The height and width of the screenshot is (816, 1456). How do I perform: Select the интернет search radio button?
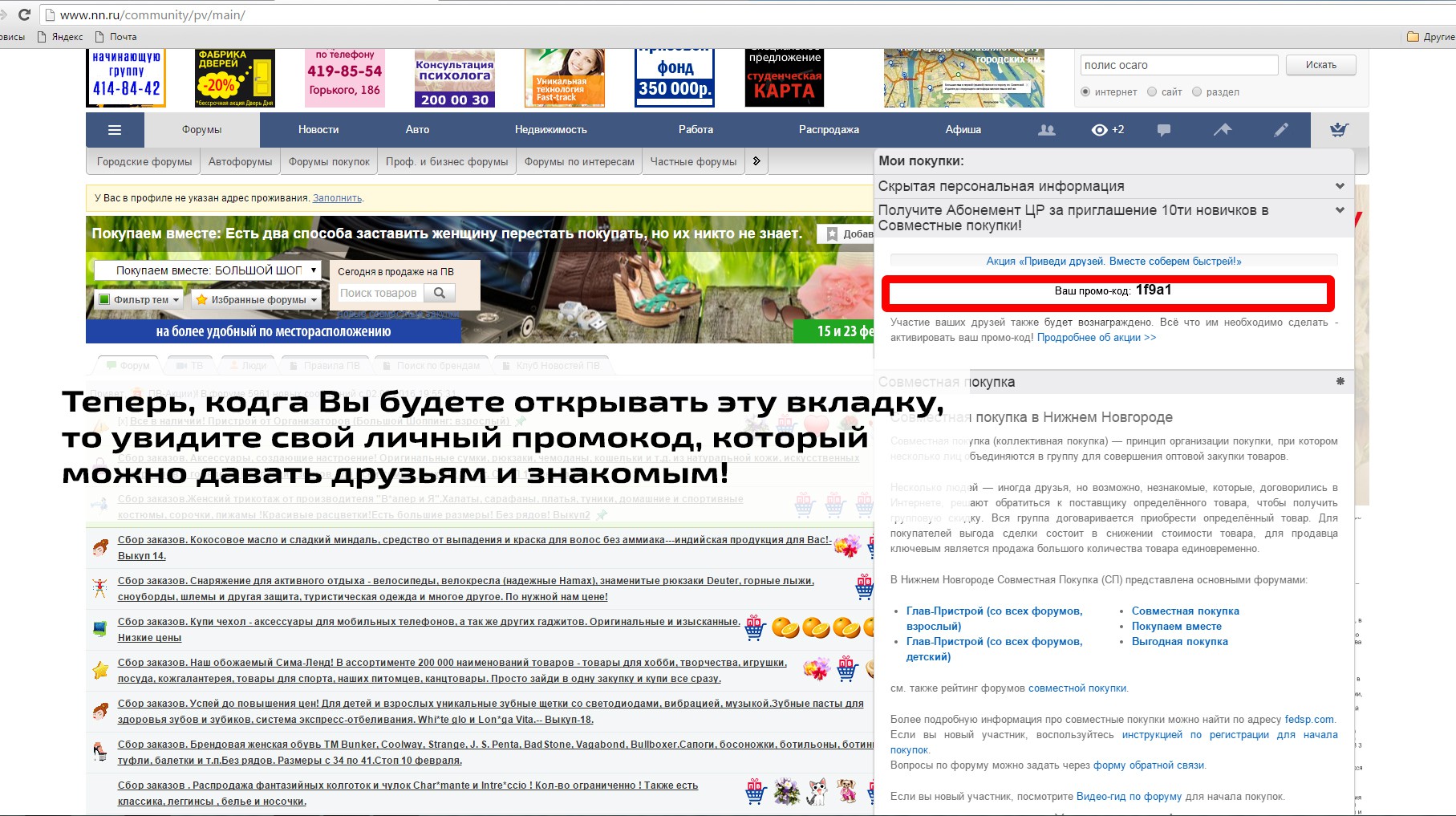pos(1085,92)
